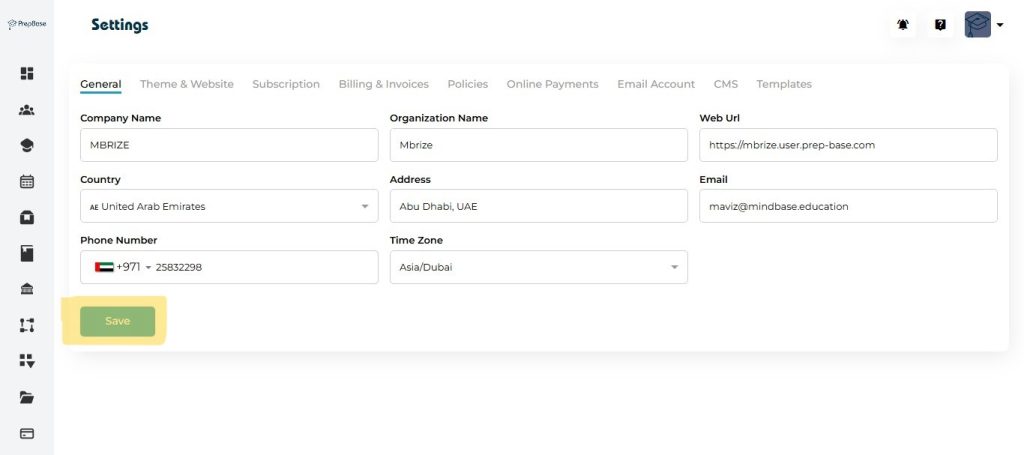Click the folder icon in sidebar

click(x=27, y=398)
